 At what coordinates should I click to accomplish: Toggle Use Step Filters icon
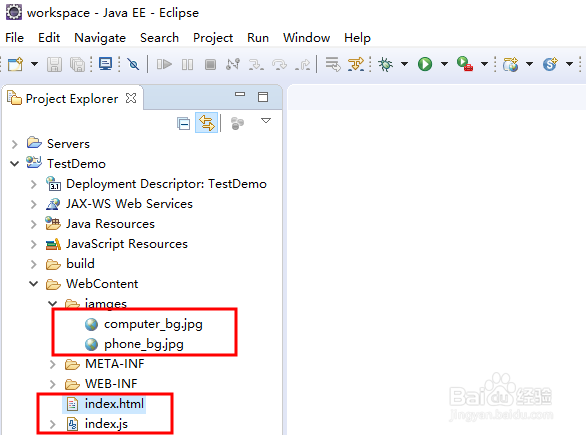click(355, 64)
